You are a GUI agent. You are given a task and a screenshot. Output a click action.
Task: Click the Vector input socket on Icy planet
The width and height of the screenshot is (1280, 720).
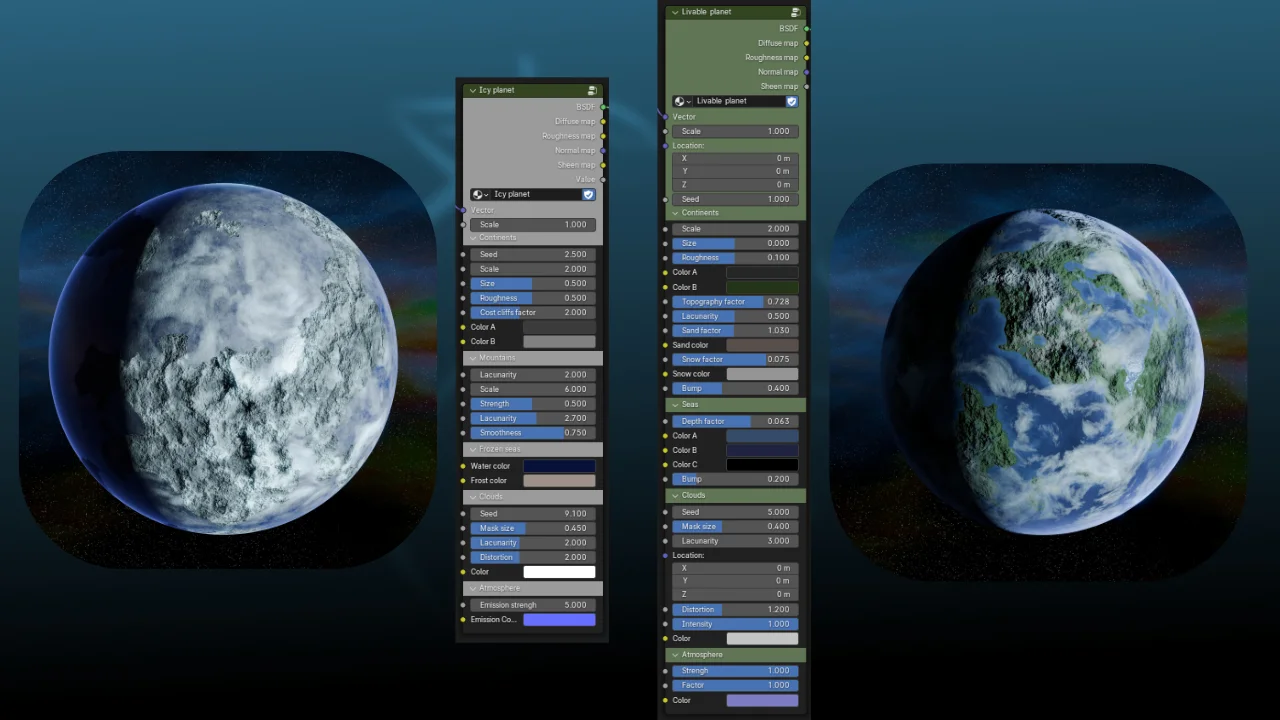[x=463, y=210]
